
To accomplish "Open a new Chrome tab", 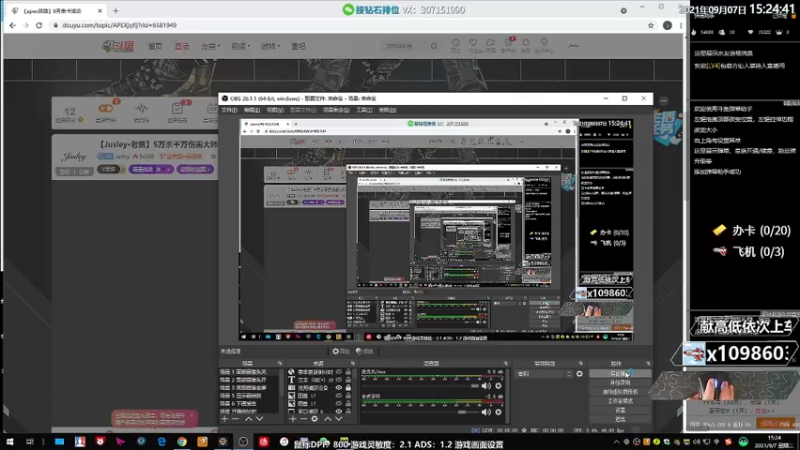I will point(116,10).
